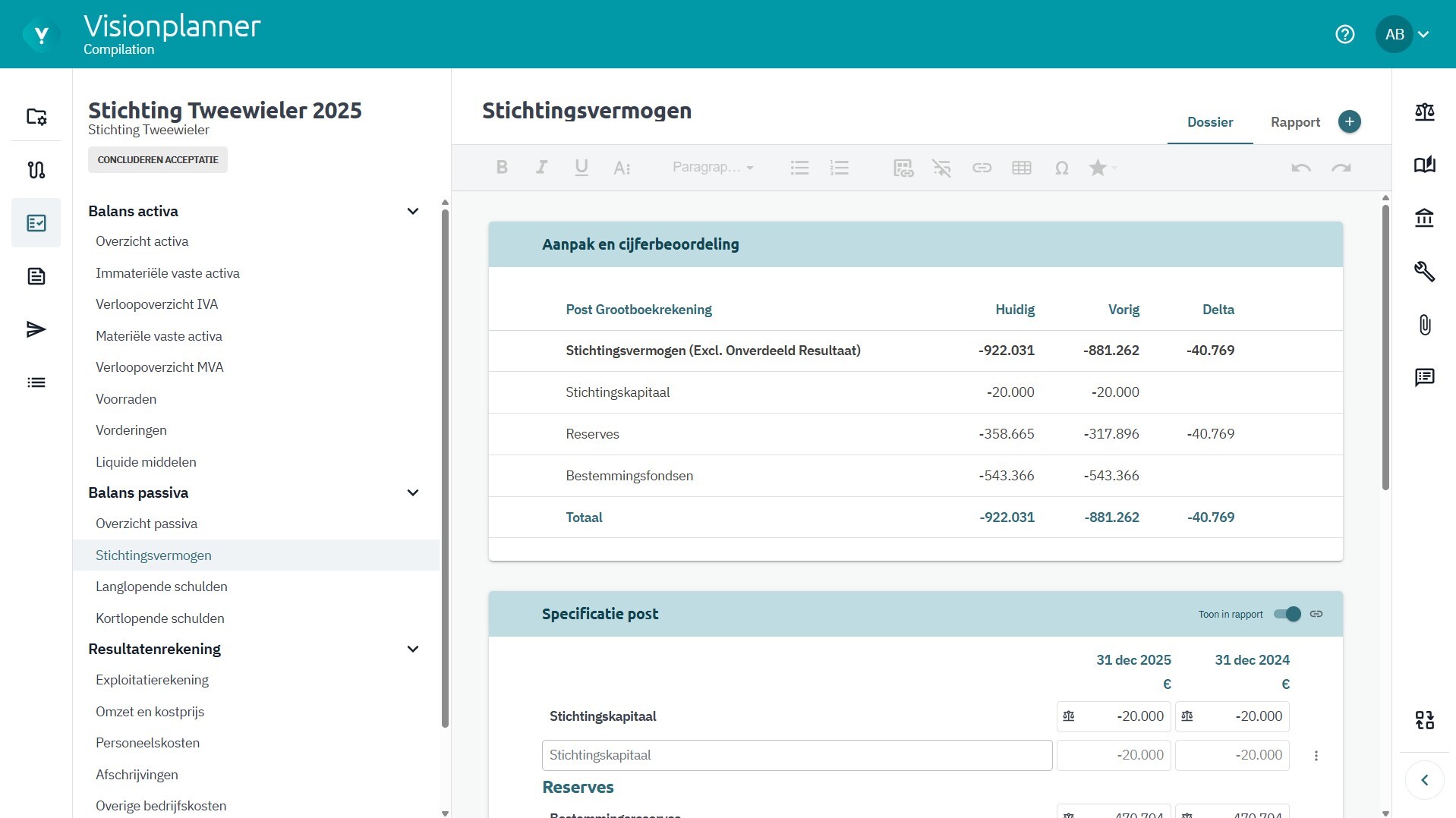The height and width of the screenshot is (818, 1456).
Task: Collapse the Balans activa section
Action: click(x=413, y=211)
